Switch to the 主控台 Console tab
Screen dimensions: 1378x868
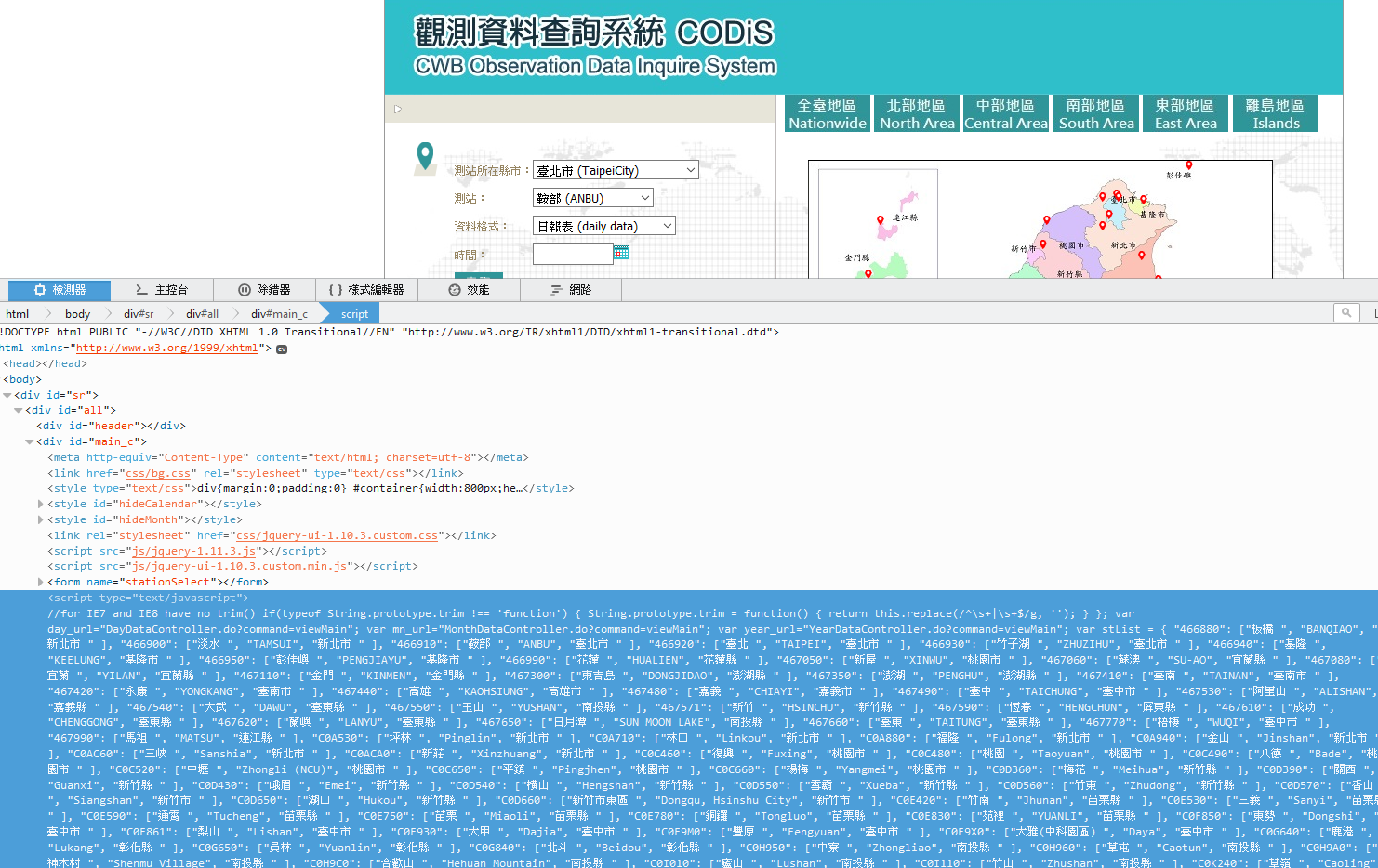(x=164, y=289)
